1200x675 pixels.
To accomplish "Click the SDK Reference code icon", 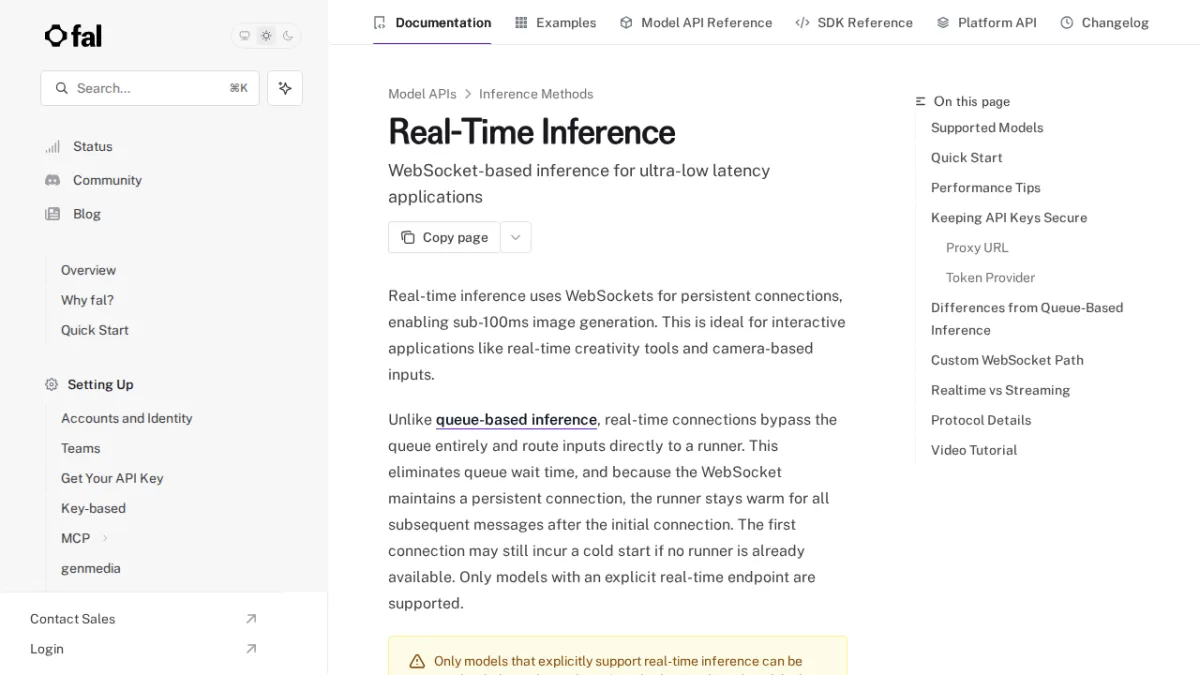I will [802, 22].
